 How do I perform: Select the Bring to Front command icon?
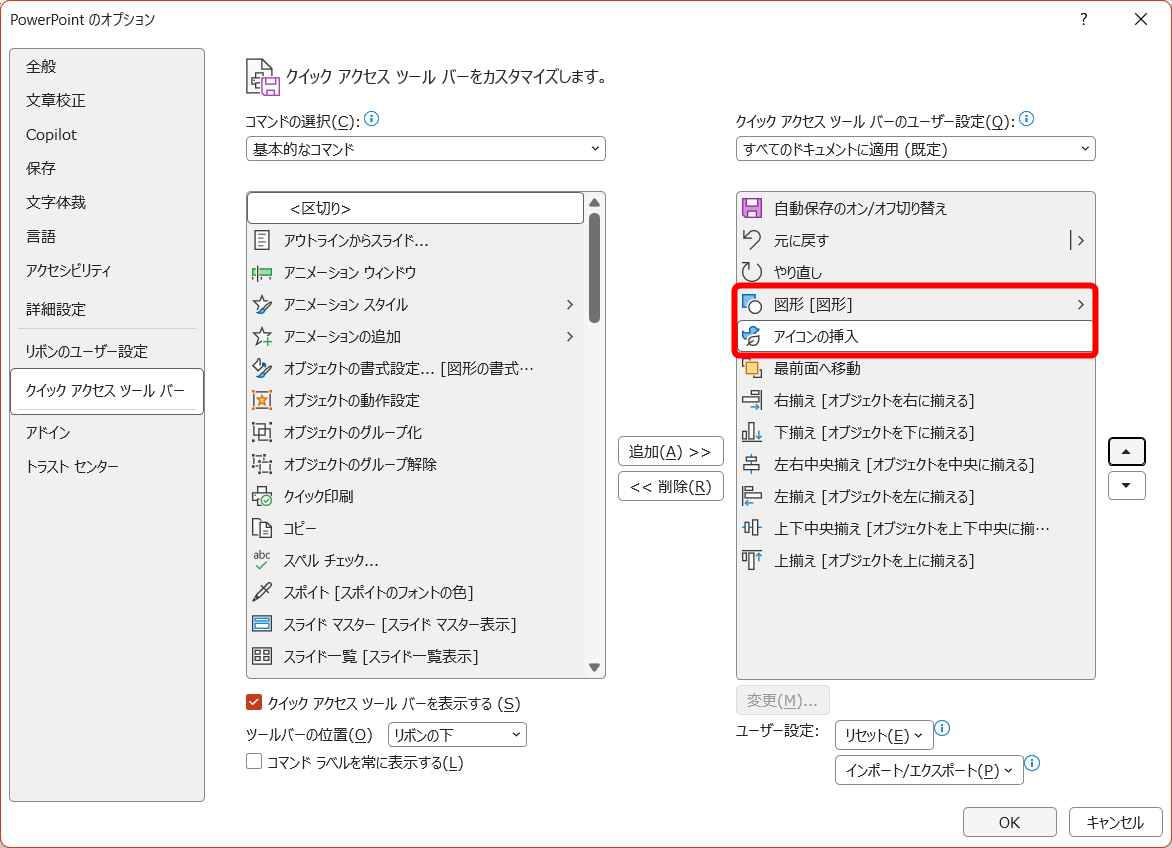tap(752, 368)
